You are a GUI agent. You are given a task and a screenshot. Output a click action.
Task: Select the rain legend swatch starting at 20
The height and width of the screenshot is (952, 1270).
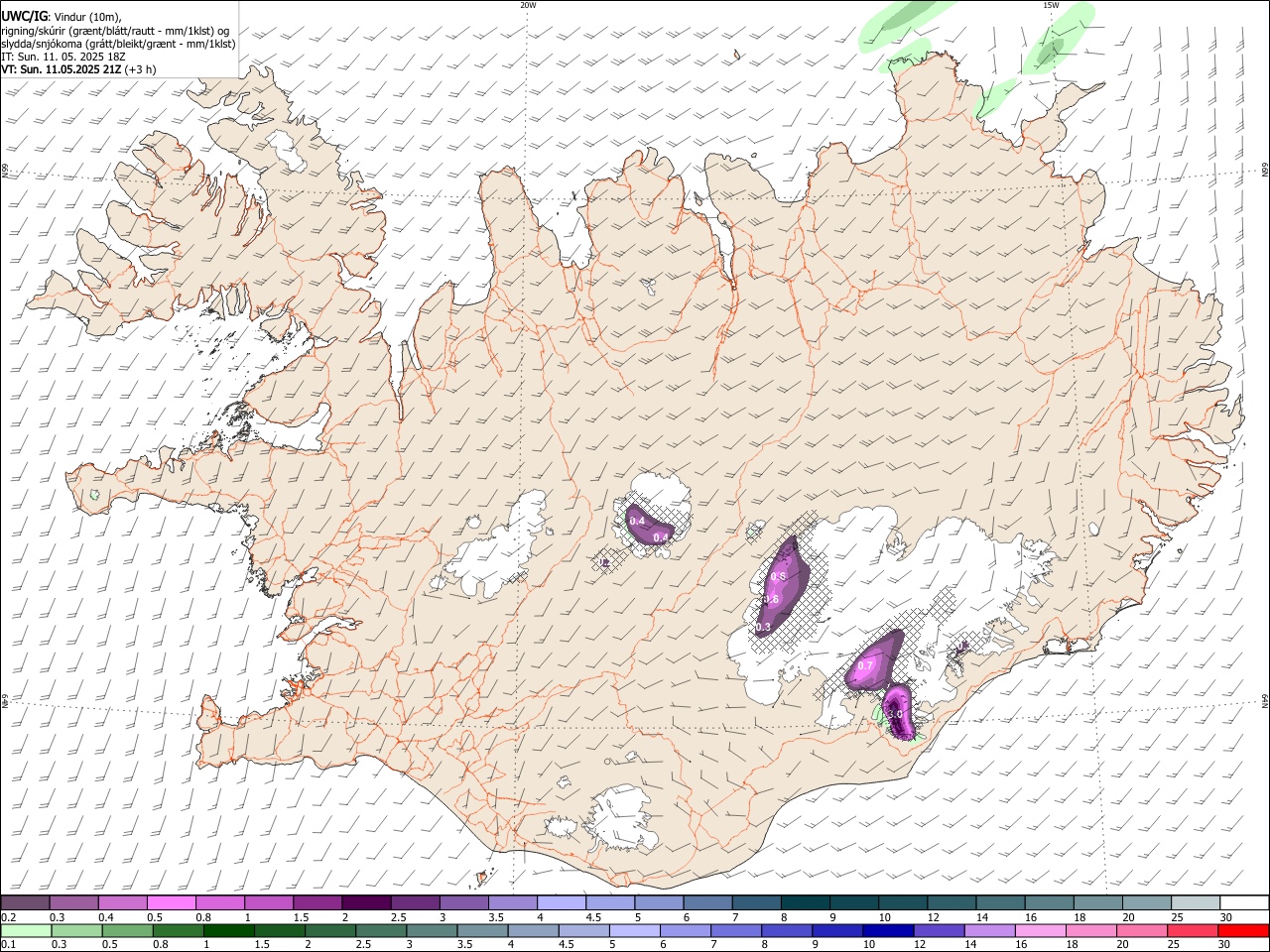point(1143,930)
